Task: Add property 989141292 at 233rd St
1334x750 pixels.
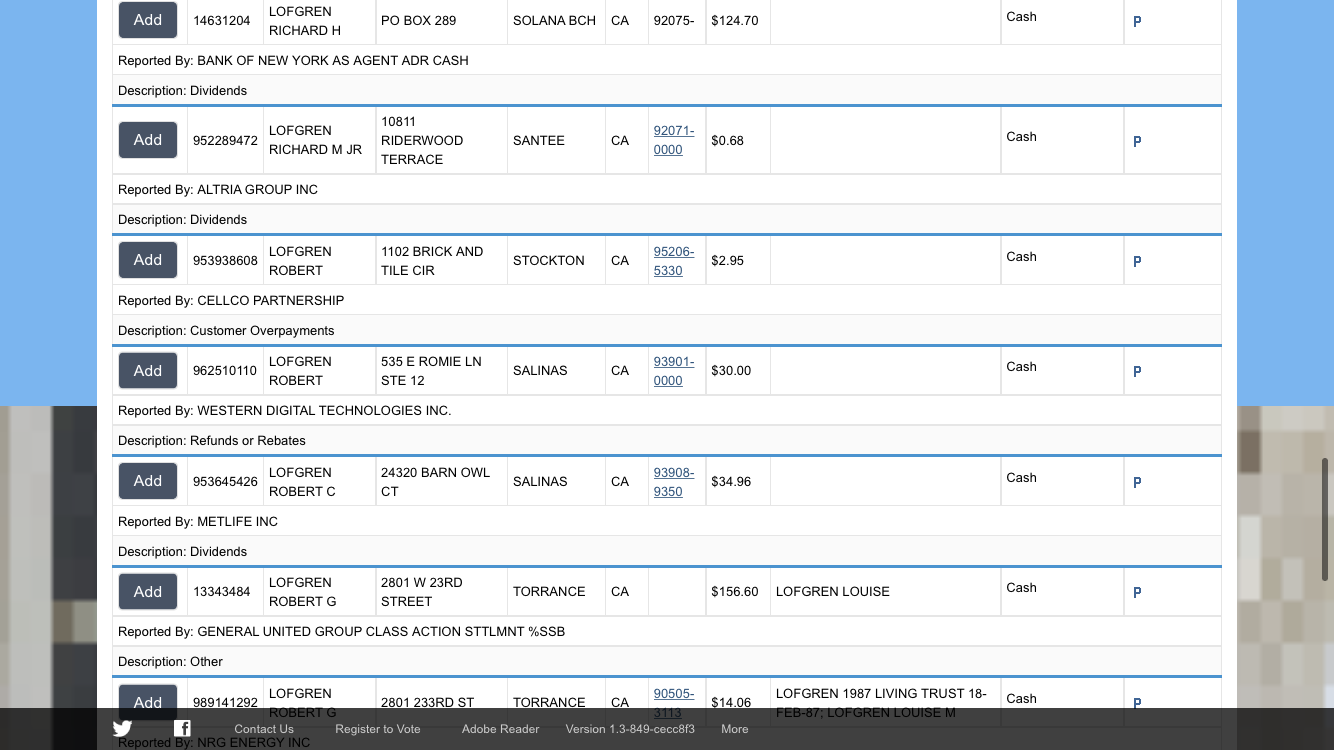Action: tap(148, 702)
